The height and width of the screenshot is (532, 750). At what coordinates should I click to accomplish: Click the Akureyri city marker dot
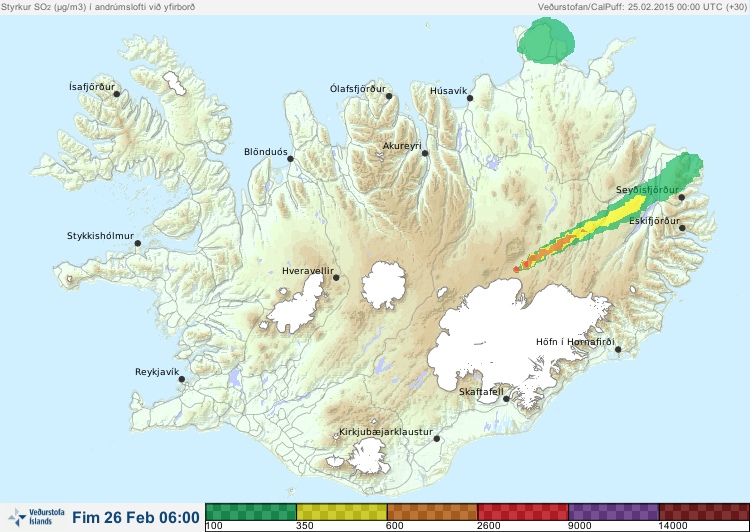pyautogui.click(x=425, y=153)
